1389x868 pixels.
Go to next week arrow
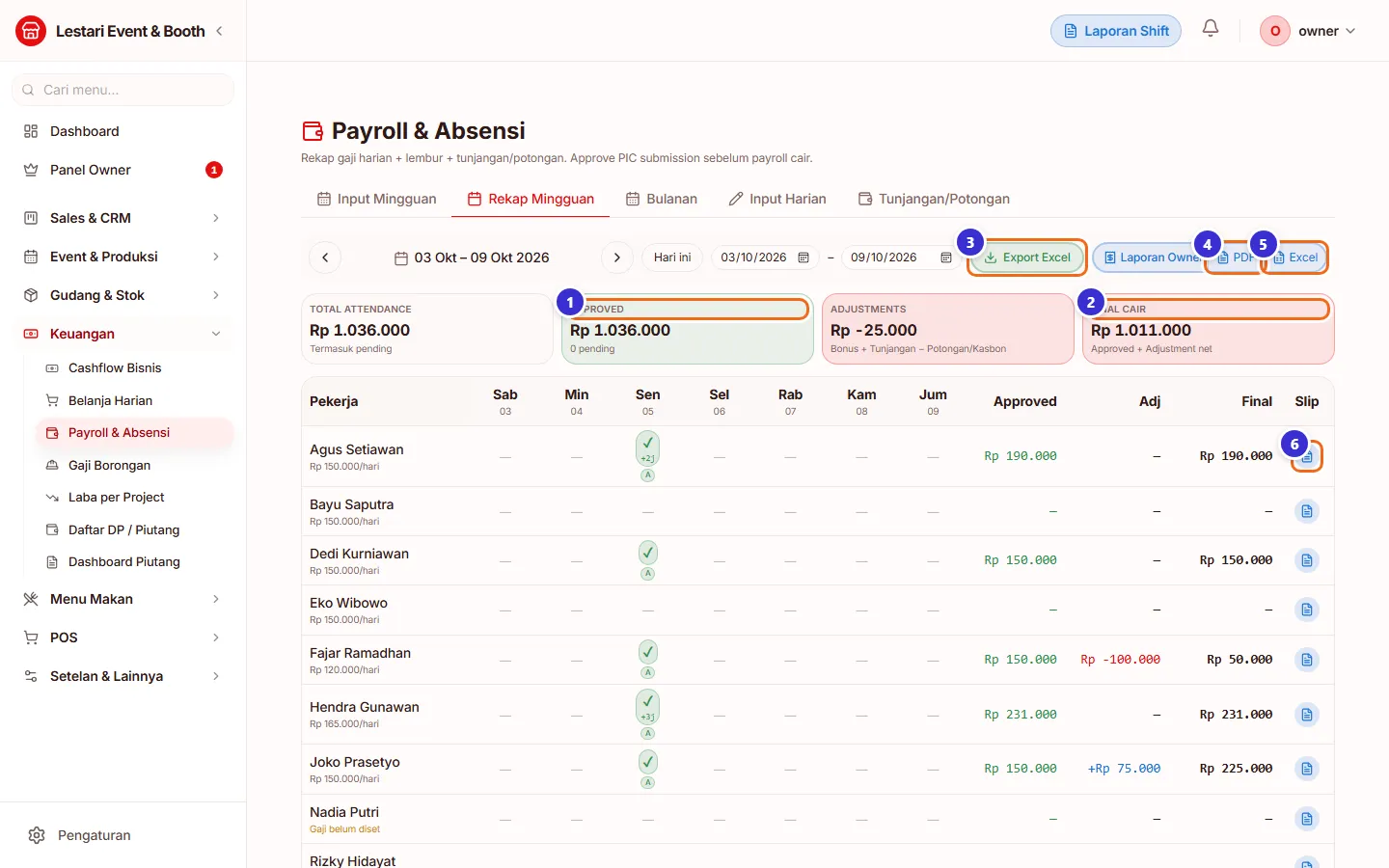617,258
